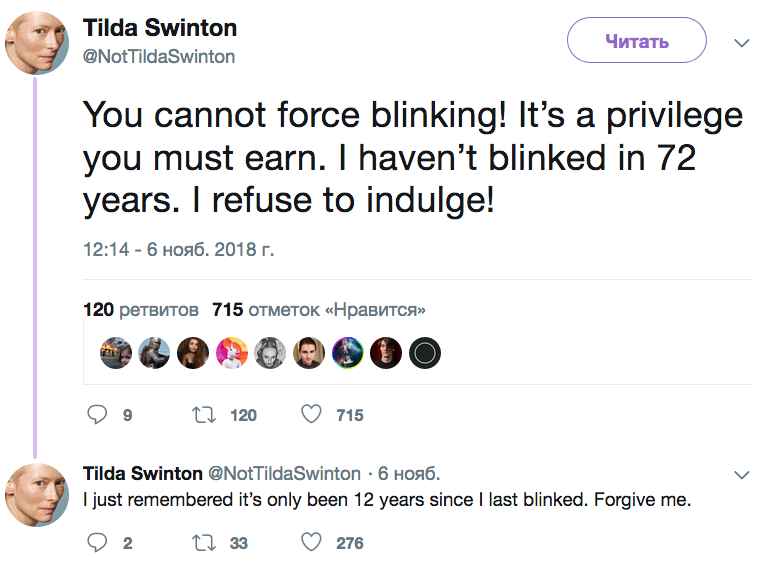The height and width of the screenshot is (561, 759).
Task: Open the @NotTildaSwinton handle in tweet header
Action: [x=159, y=57]
